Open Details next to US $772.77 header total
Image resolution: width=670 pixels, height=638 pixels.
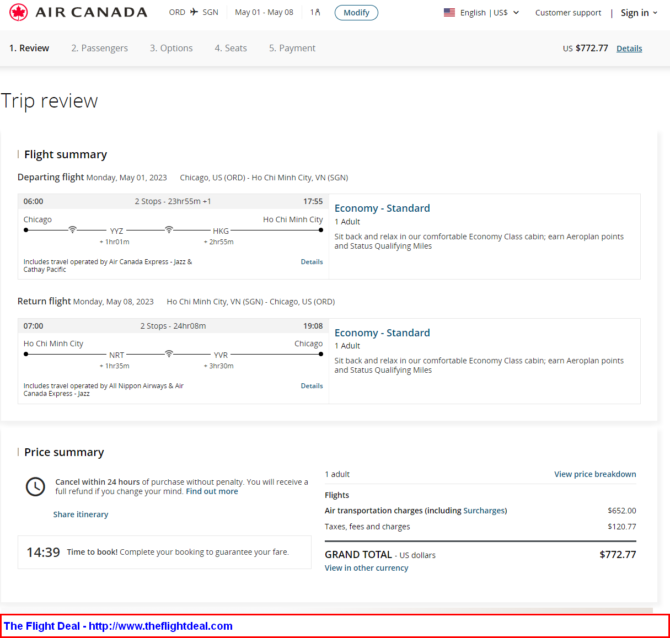click(x=629, y=48)
